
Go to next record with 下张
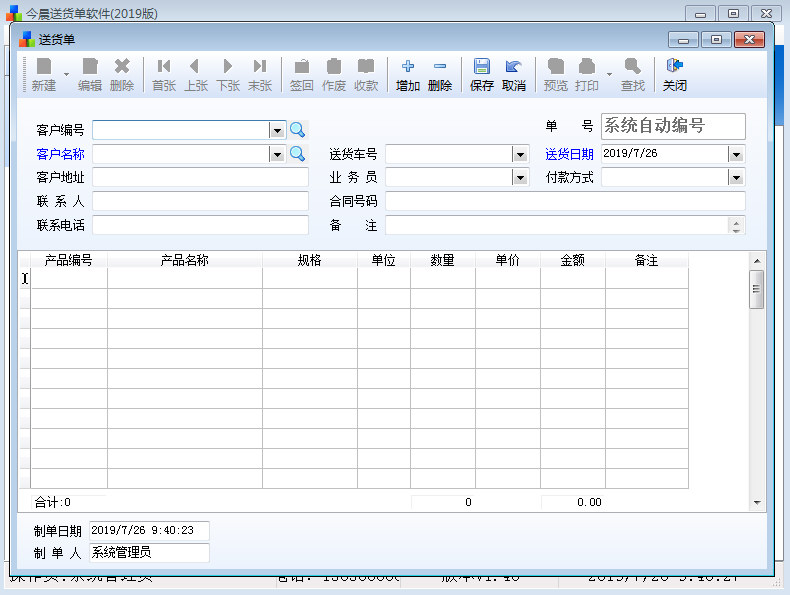coord(228,75)
